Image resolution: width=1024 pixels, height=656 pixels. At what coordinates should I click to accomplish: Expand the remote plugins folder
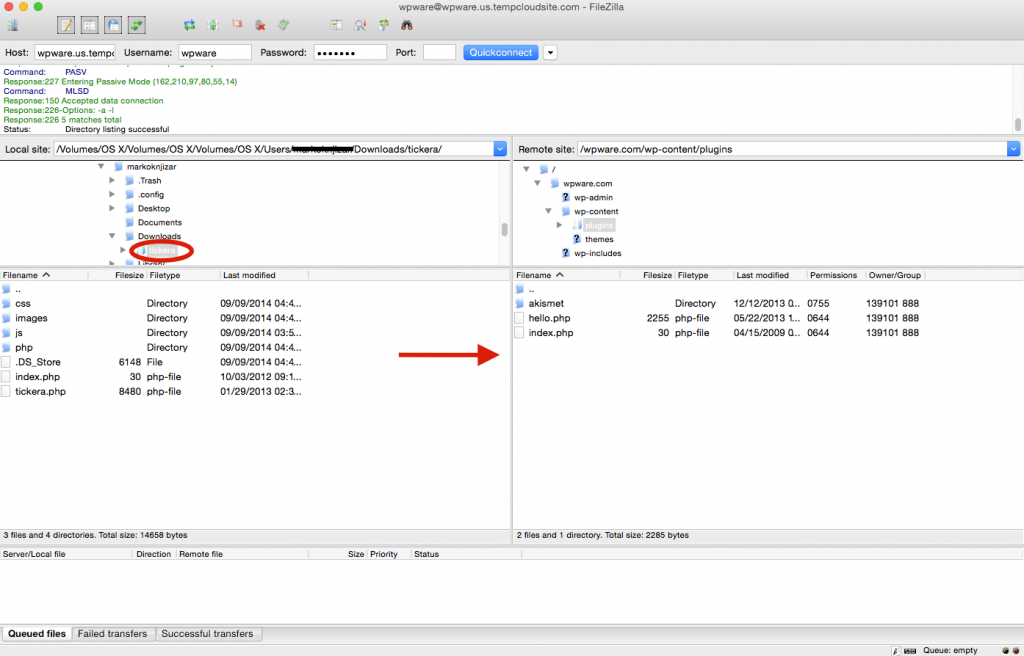point(560,225)
